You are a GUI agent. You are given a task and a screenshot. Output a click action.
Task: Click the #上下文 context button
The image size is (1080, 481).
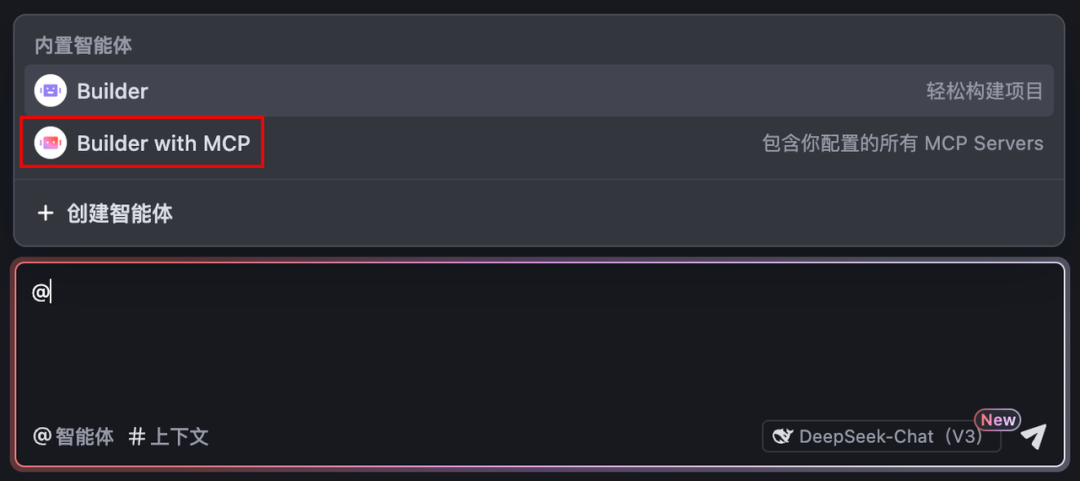[169, 436]
